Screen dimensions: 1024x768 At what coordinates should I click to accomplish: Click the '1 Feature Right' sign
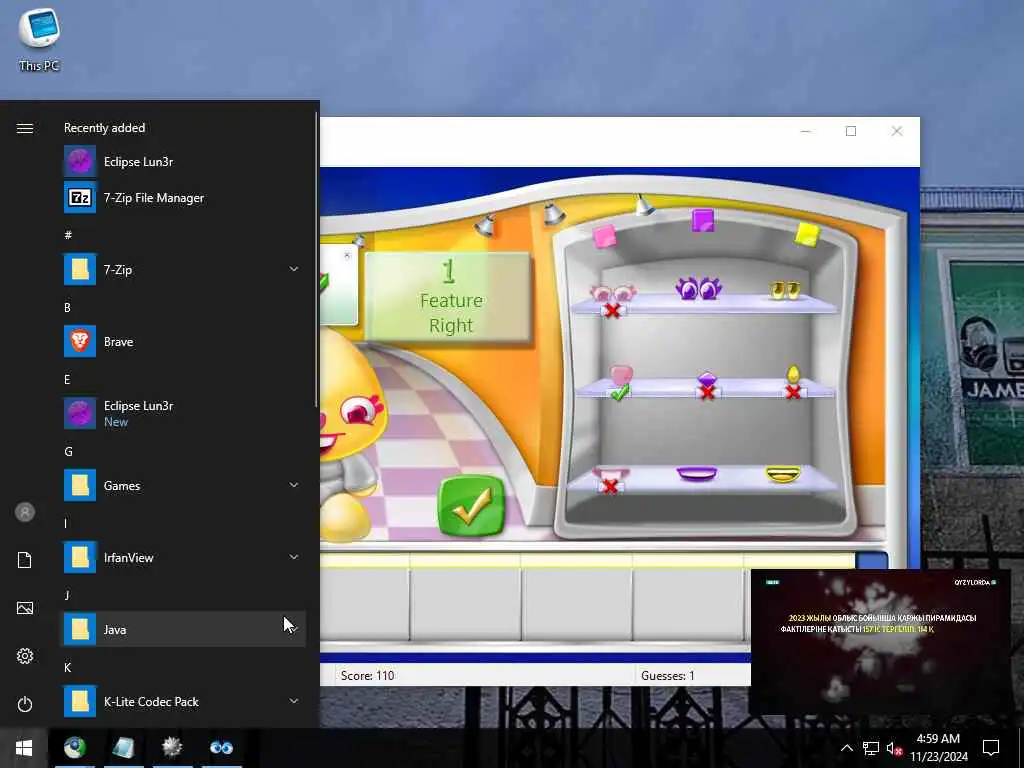tap(448, 297)
